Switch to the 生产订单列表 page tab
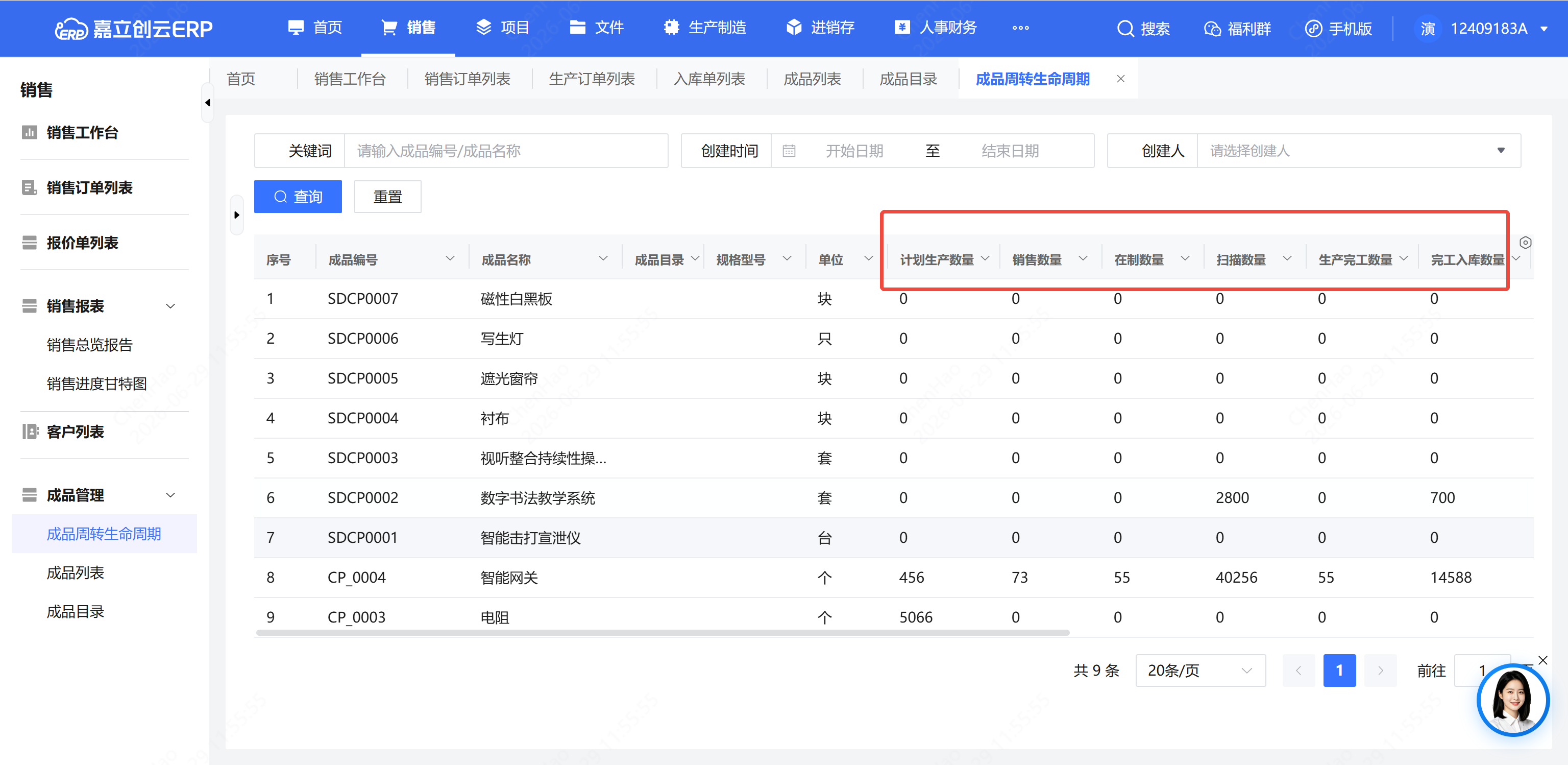This screenshot has height=765, width=1568. pyautogui.click(x=592, y=79)
